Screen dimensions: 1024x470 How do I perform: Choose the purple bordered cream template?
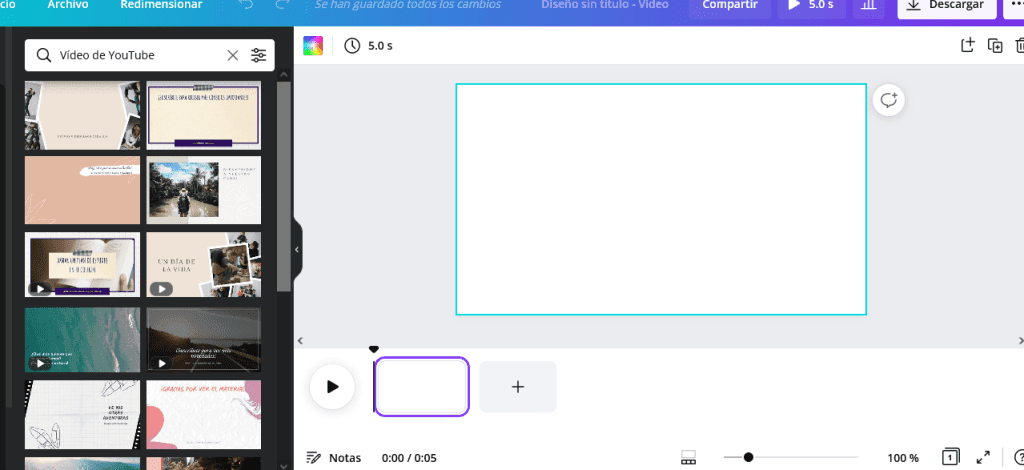click(x=204, y=116)
